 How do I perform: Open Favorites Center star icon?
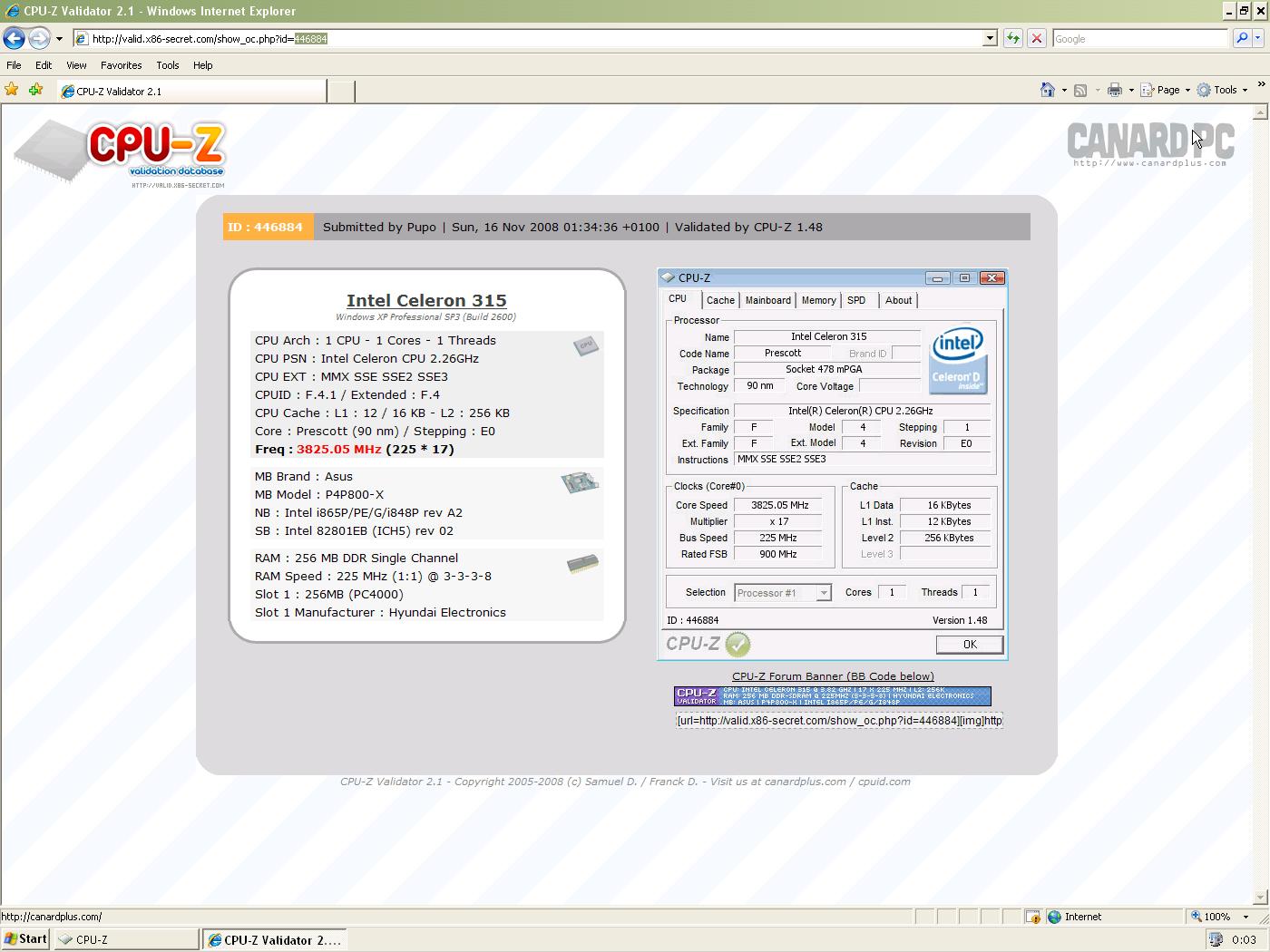click(12, 89)
